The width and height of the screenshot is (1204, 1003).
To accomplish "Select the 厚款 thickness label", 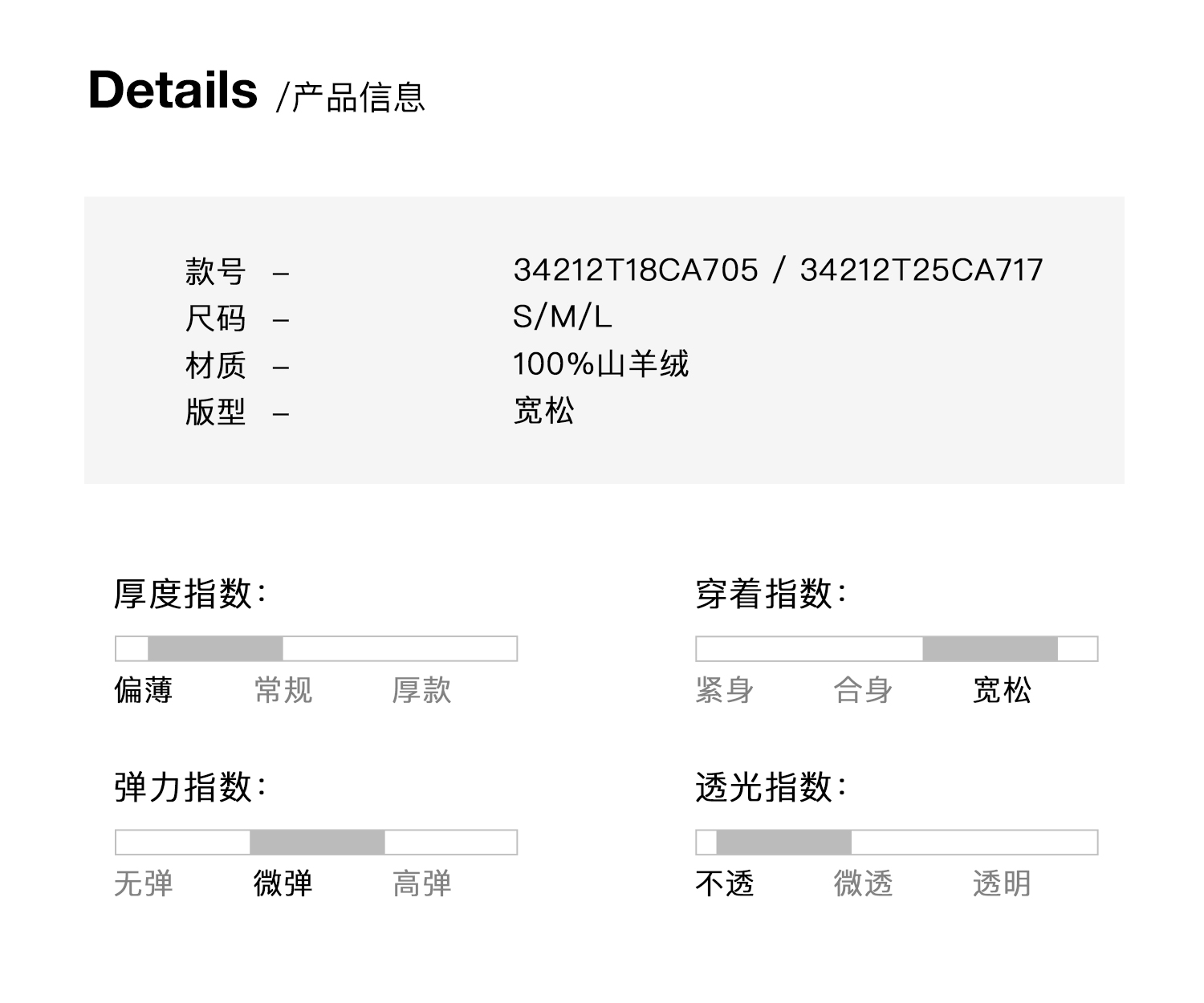I will click(421, 690).
